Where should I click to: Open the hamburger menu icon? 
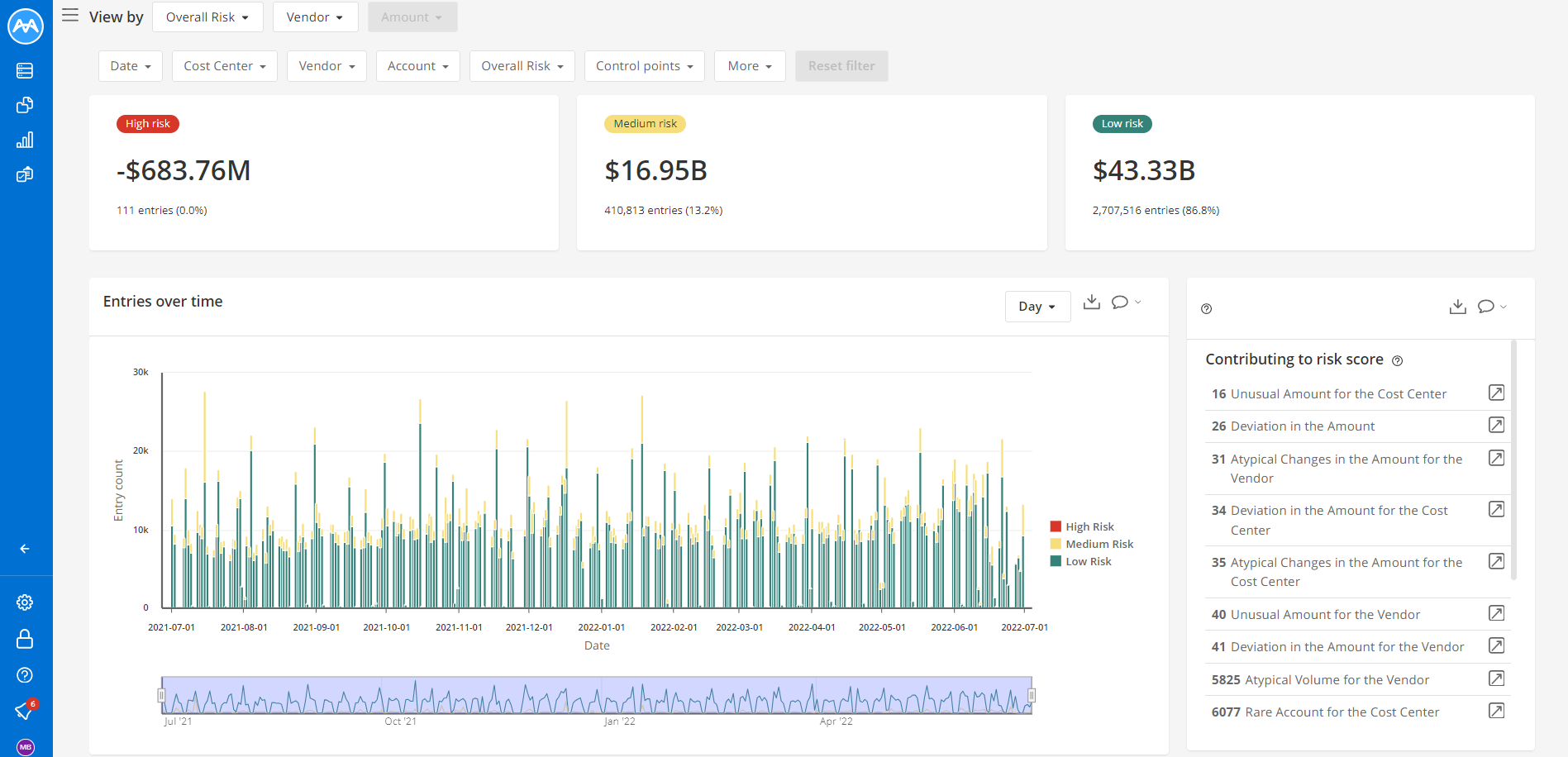tap(70, 16)
